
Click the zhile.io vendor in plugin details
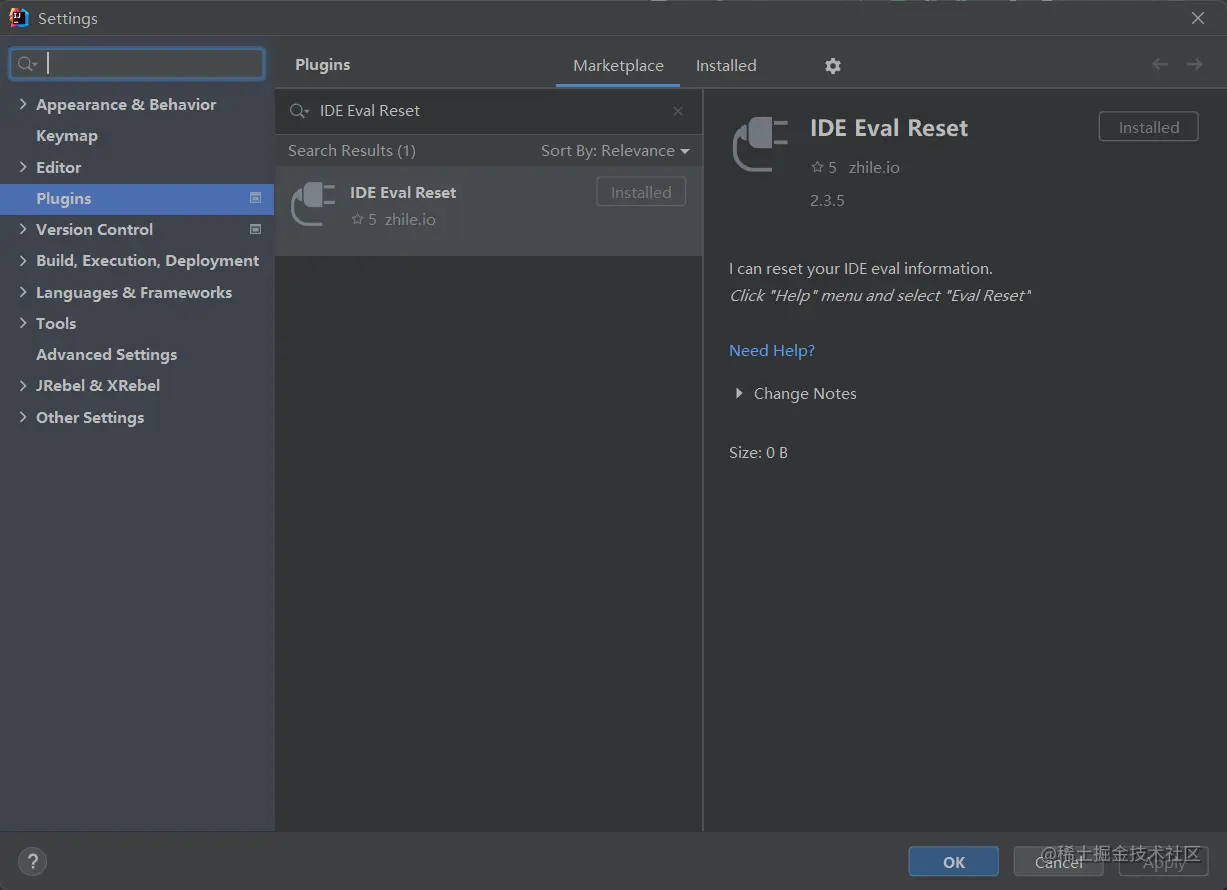874,167
